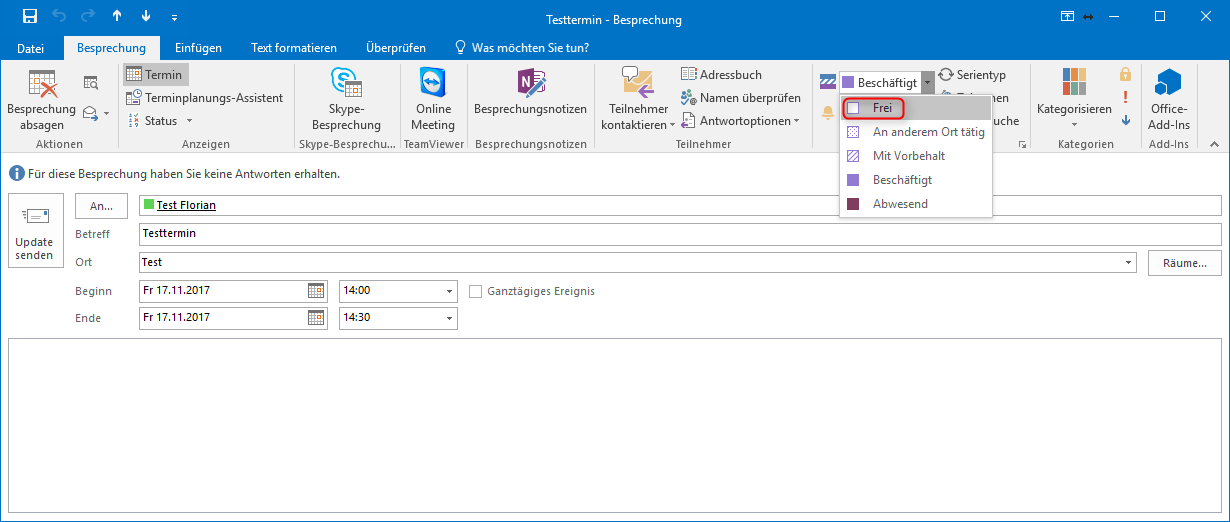This screenshot has height=522, width=1230.
Task: Go to next item with down arrow
Action: pos(146,17)
